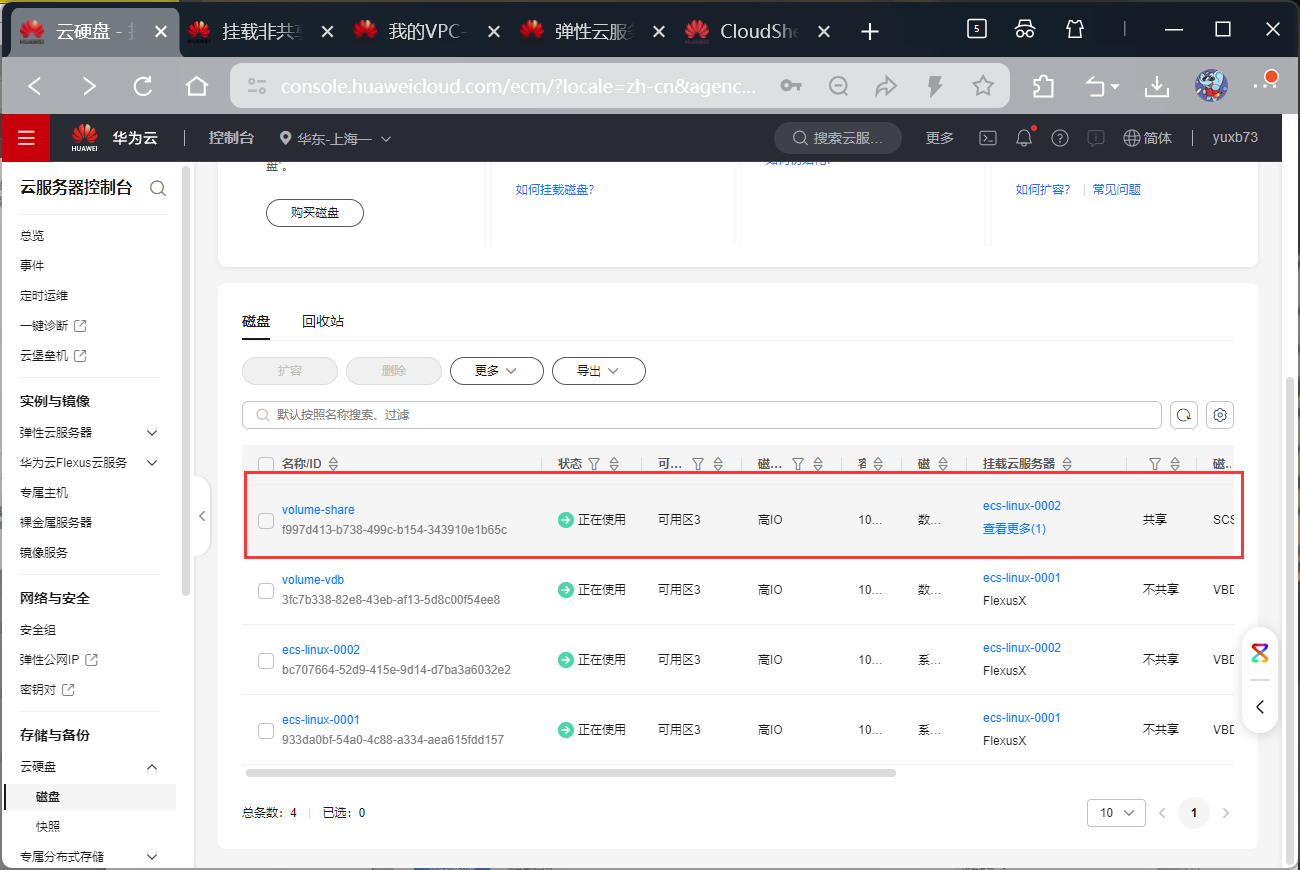Expand 专属分布式存储 in the sidebar
This screenshot has height=870, width=1300.
(x=152, y=857)
